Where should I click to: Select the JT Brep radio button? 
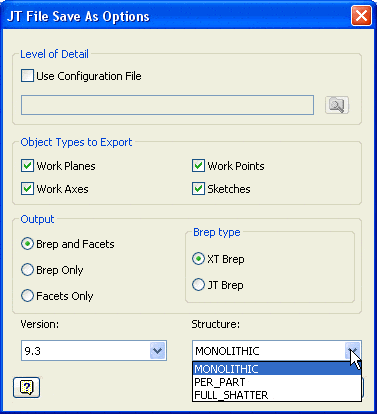tap(198, 285)
